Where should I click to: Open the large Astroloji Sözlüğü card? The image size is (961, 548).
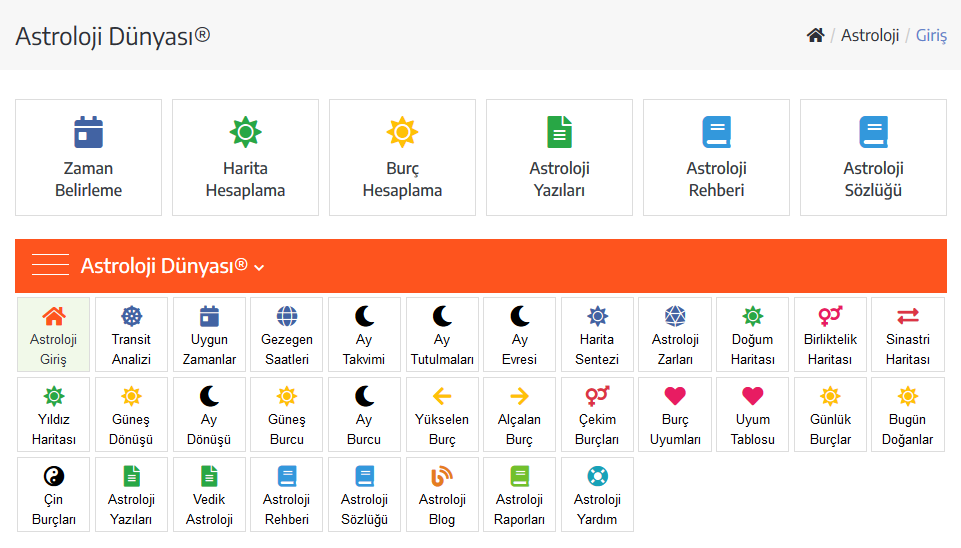pos(873,158)
